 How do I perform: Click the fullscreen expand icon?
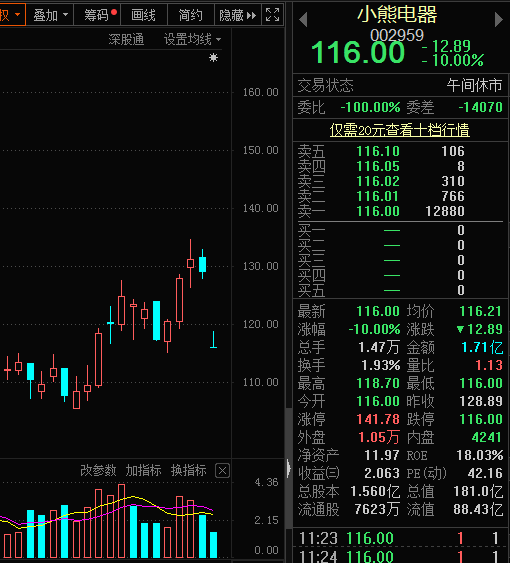click(272, 15)
